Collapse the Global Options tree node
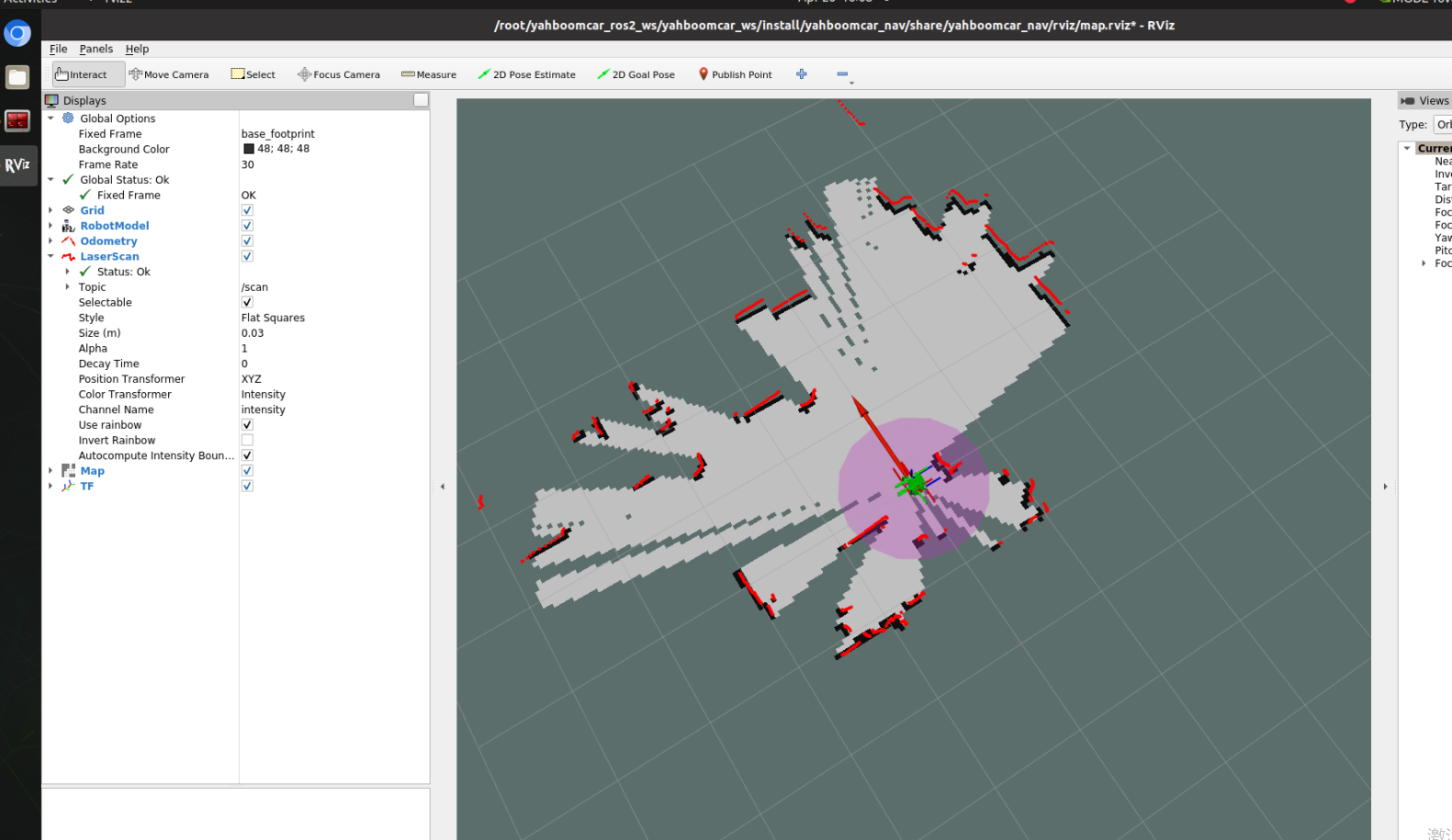Image resolution: width=1452 pixels, height=840 pixels. click(51, 118)
